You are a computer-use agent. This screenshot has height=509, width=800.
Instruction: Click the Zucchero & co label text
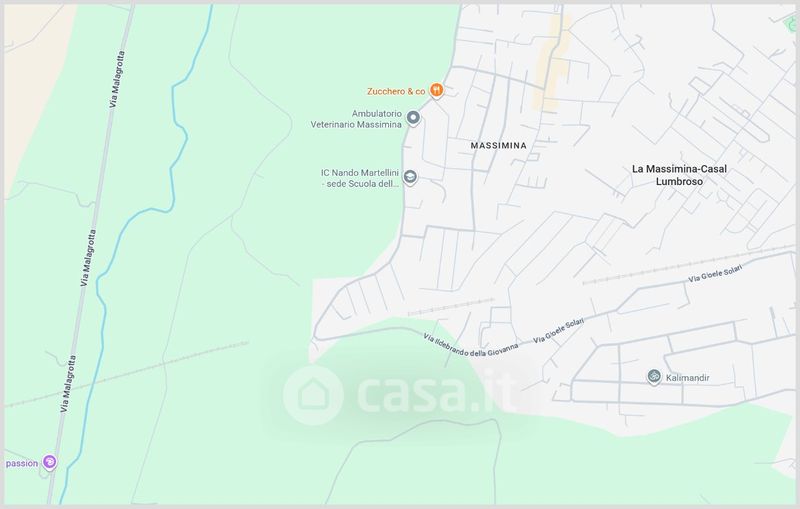coord(396,91)
